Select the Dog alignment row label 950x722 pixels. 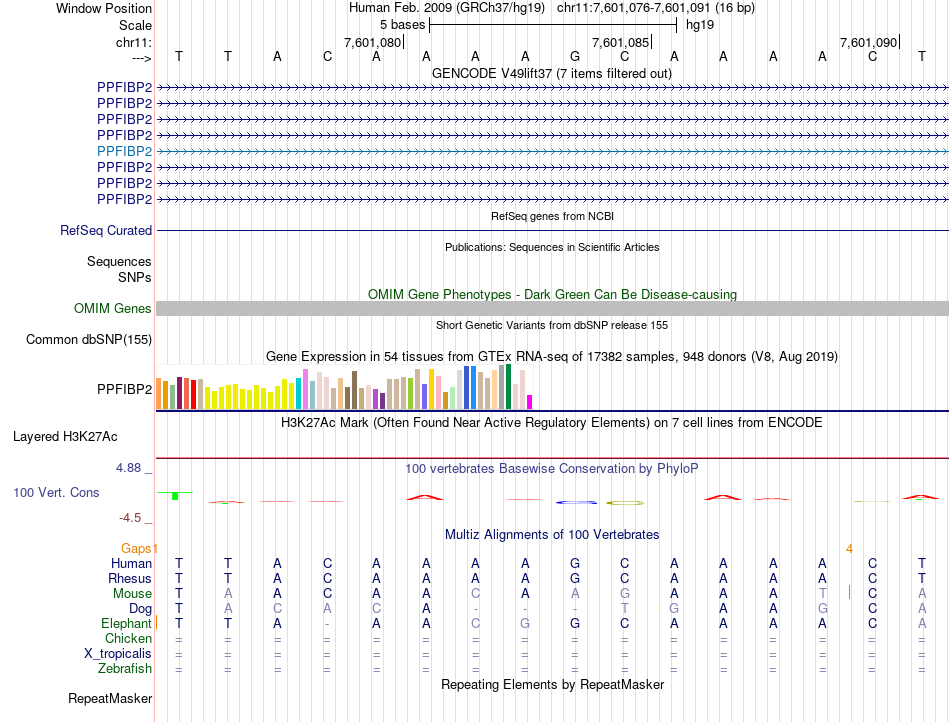[x=140, y=609]
